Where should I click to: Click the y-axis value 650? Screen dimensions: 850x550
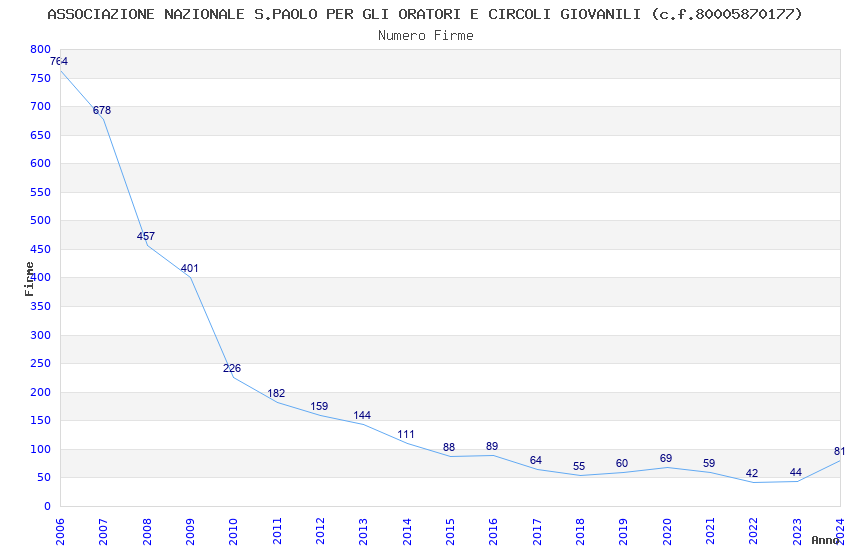(41, 135)
